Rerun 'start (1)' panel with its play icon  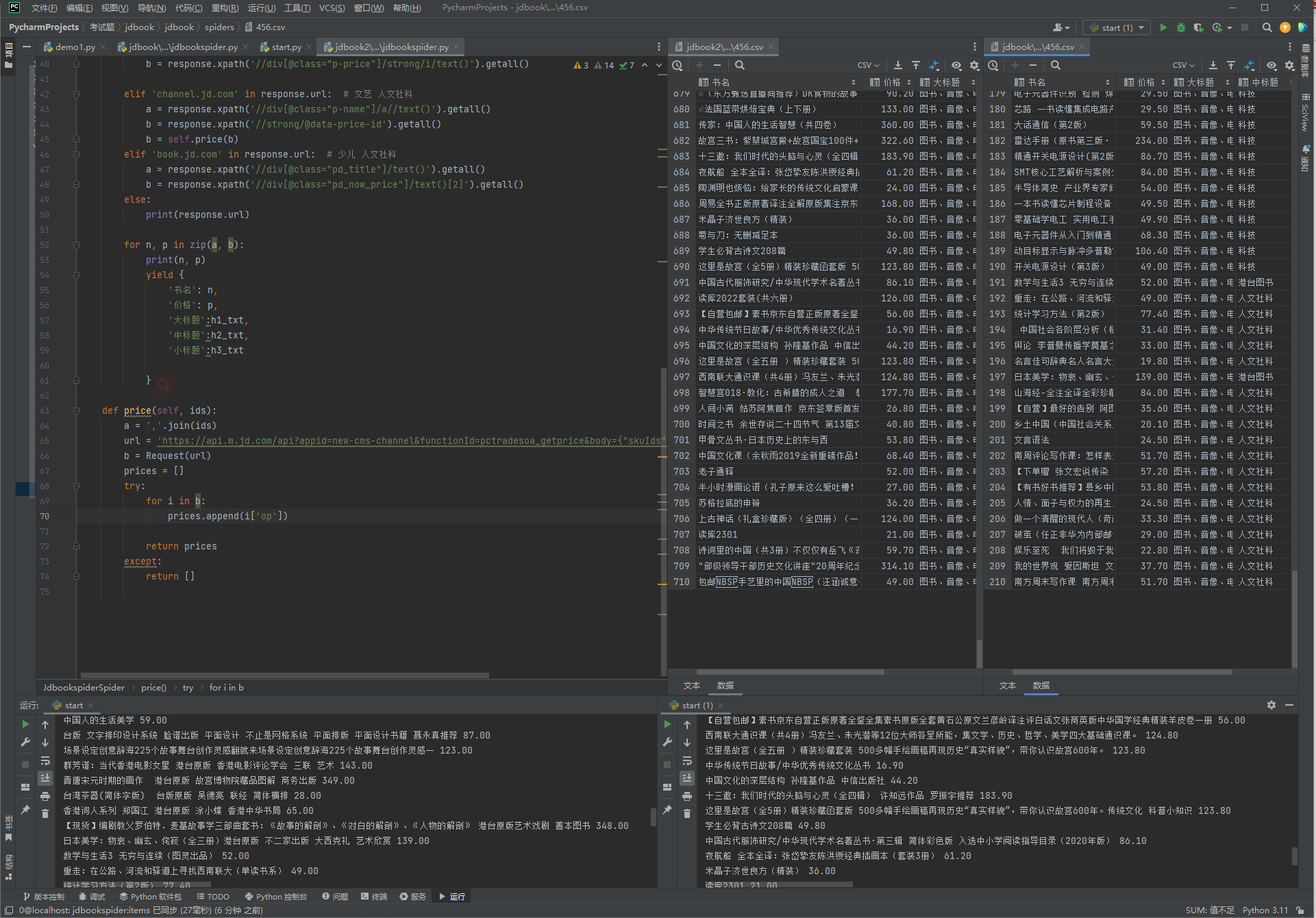coord(667,724)
